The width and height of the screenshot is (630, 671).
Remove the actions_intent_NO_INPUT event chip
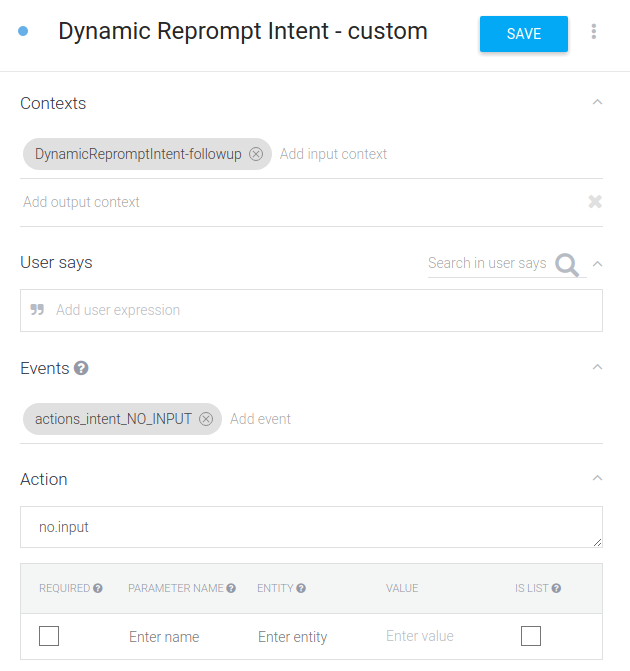[206, 419]
